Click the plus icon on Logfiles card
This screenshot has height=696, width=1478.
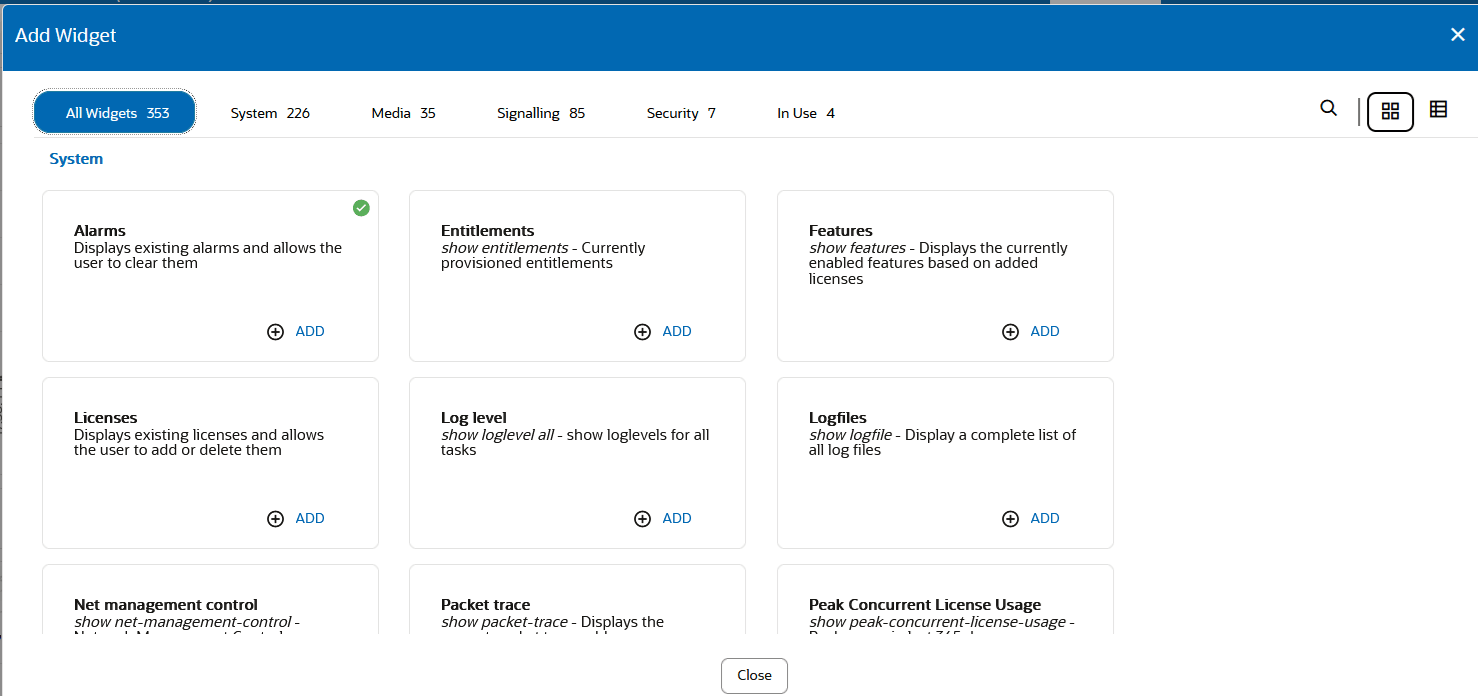click(1010, 519)
